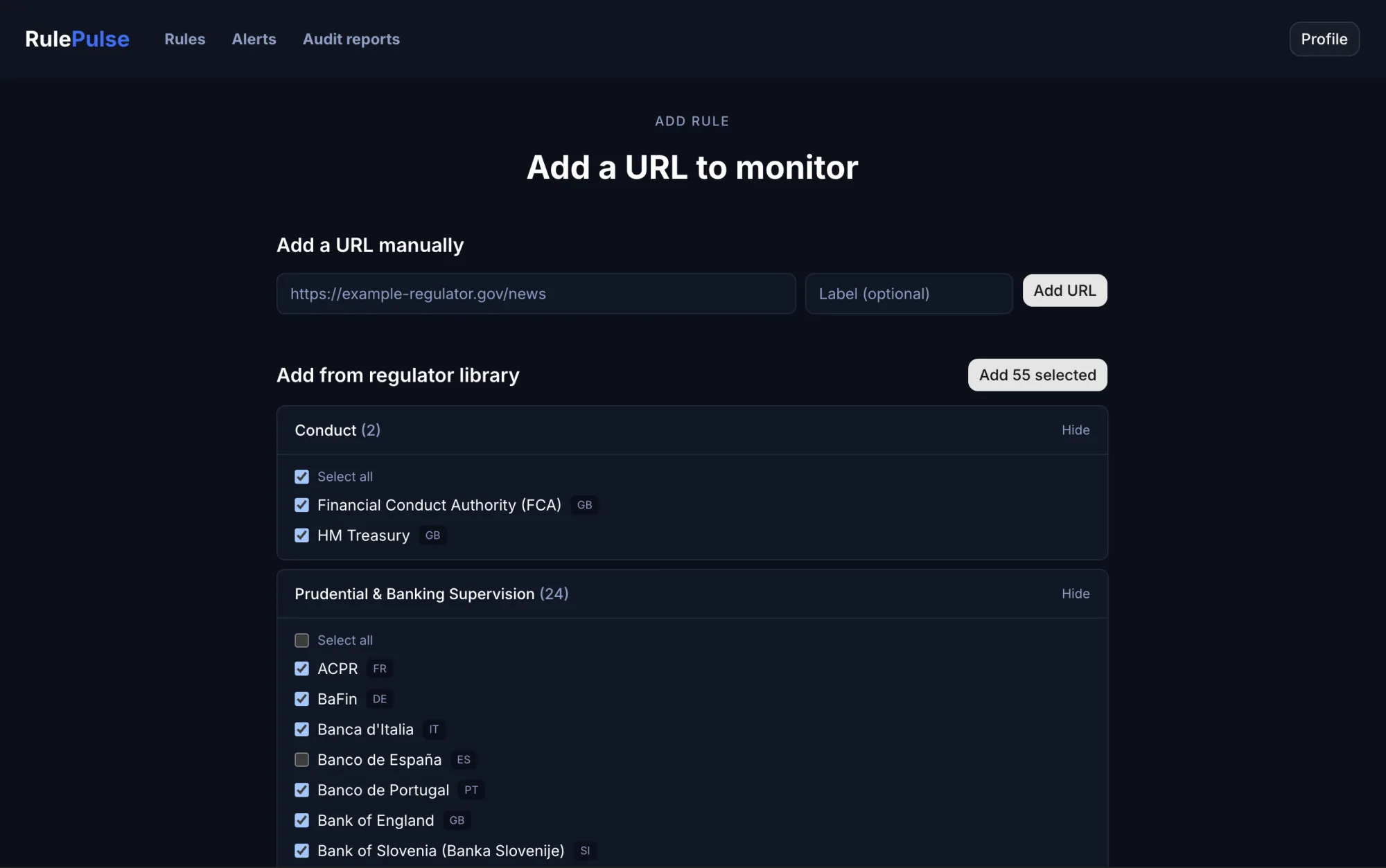The image size is (1386, 868).
Task: Click the Profile button
Action: pyautogui.click(x=1324, y=39)
